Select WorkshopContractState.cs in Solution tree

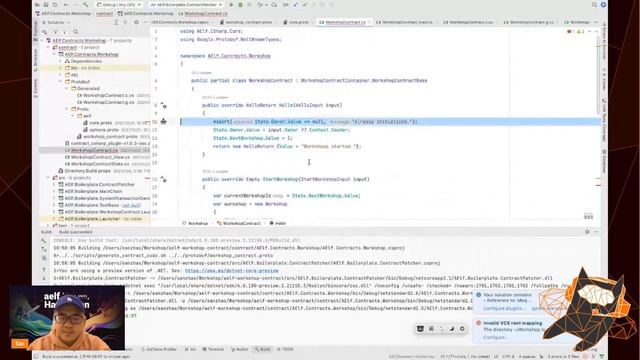click(100, 164)
